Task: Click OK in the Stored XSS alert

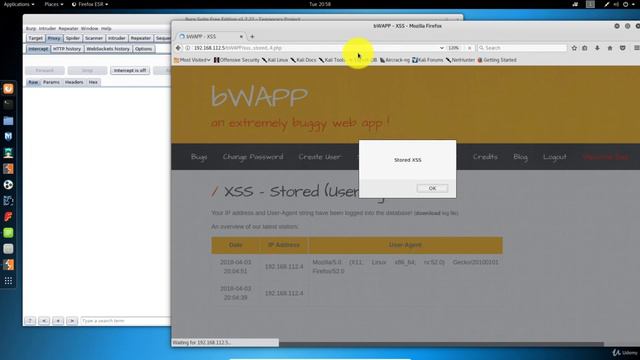Action: click(432, 188)
